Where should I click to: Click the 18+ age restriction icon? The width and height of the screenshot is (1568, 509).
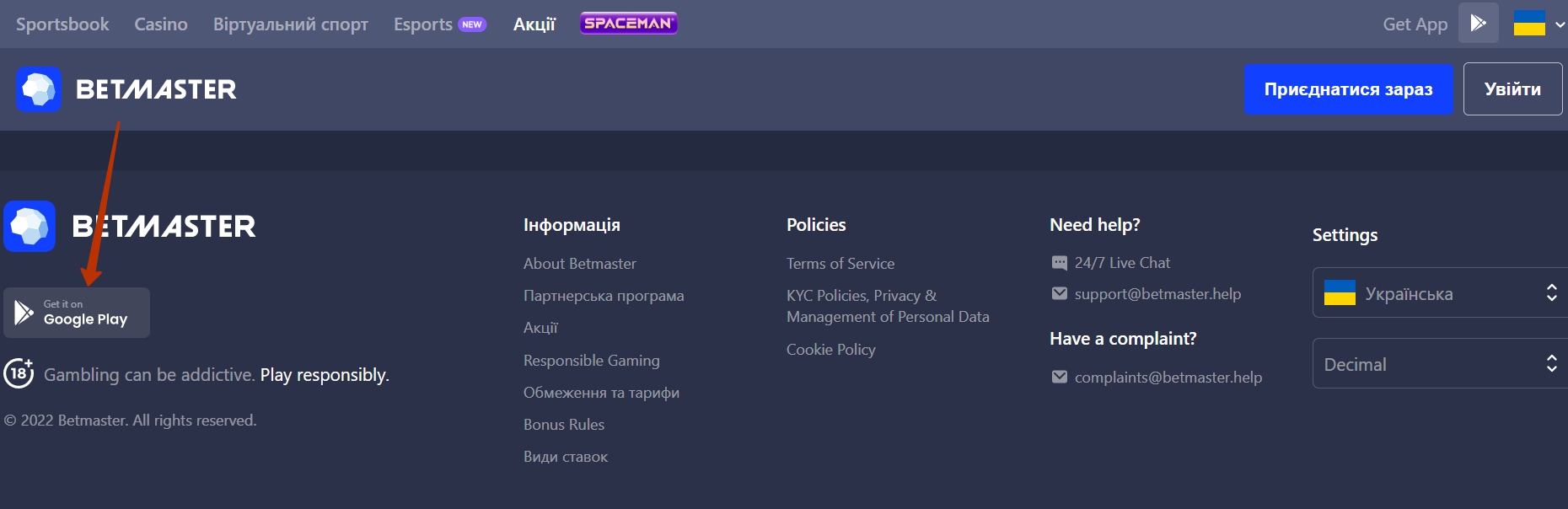pos(19,373)
